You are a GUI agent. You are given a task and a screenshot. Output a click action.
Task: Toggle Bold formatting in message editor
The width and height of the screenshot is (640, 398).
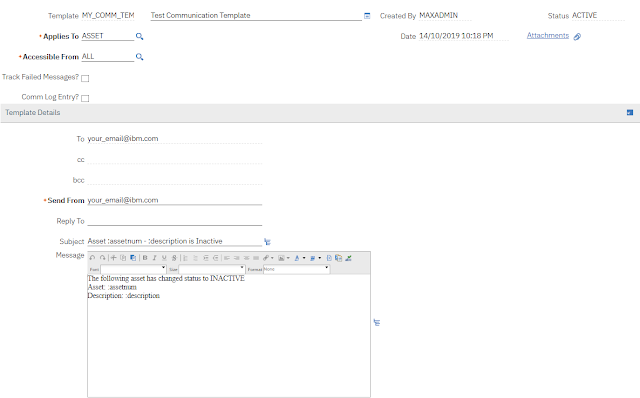click(145, 258)
